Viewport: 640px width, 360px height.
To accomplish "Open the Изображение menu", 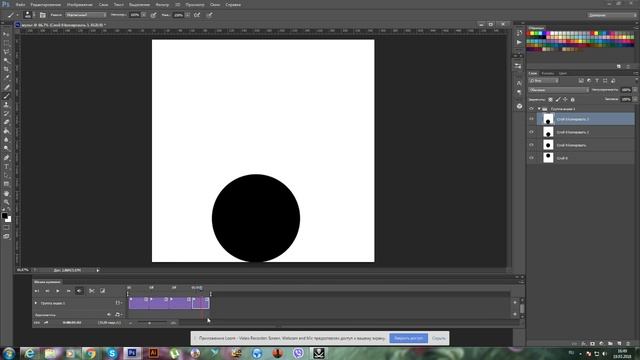I will [80, 4].
